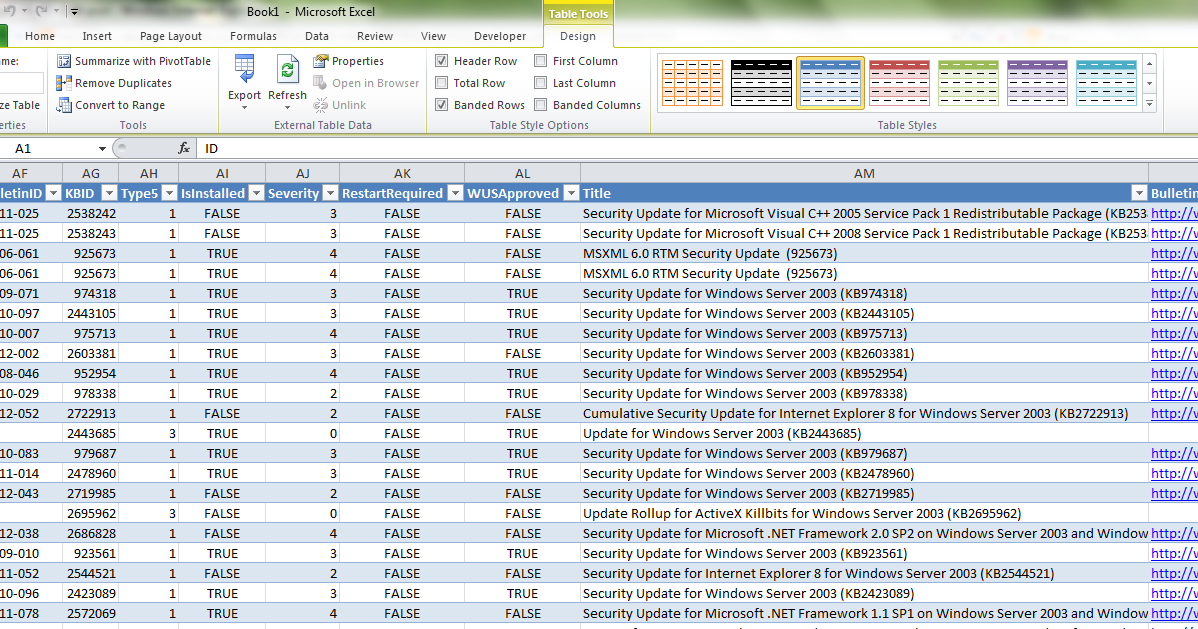The height and width of the screenshot is (629, 1198).
Task: Open the filter dropdown on Title column
Action: [x=1139, y=192]
